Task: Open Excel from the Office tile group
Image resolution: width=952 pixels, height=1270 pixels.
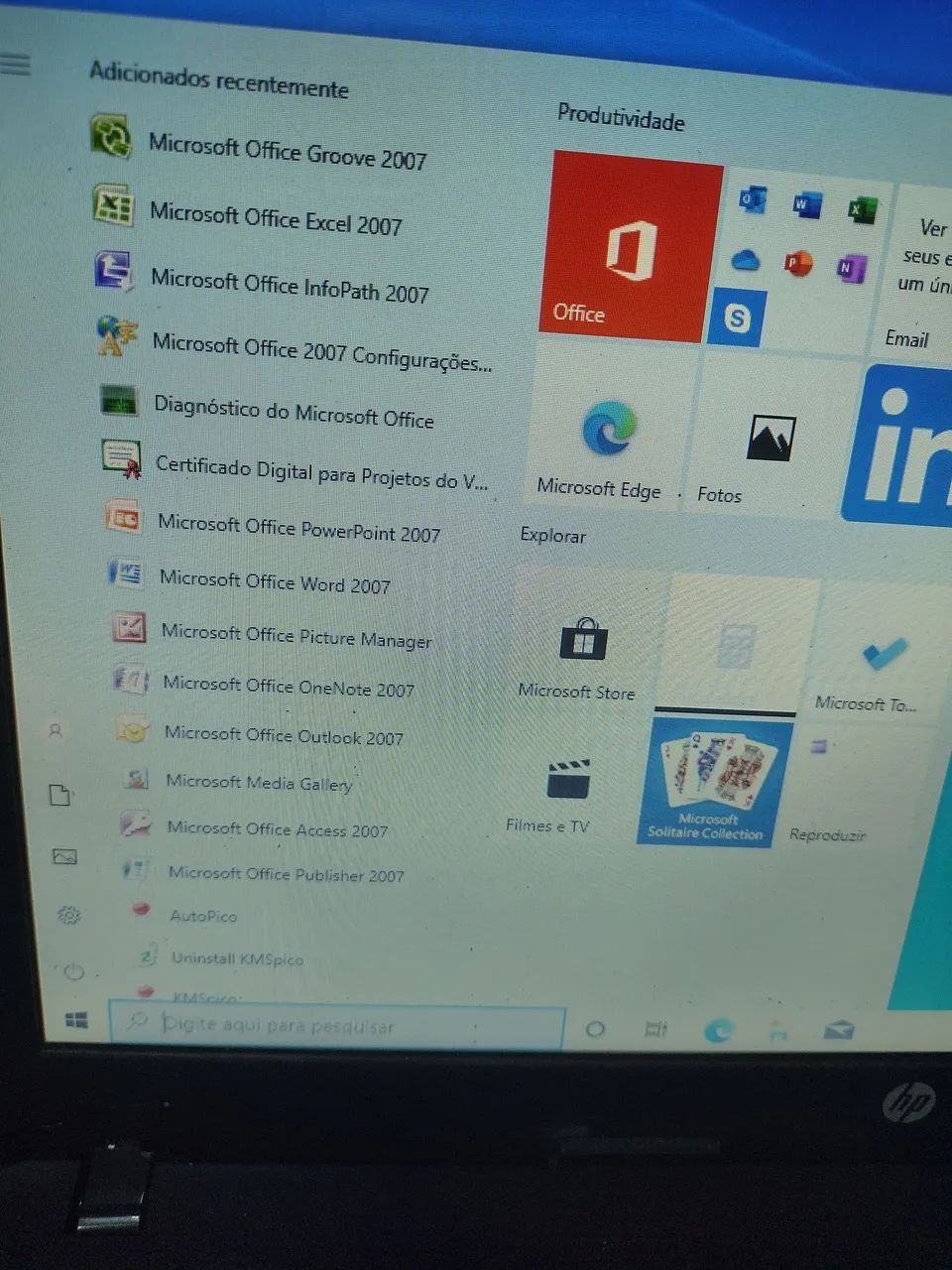Action: pyautogui.click(x=862, y=209)
